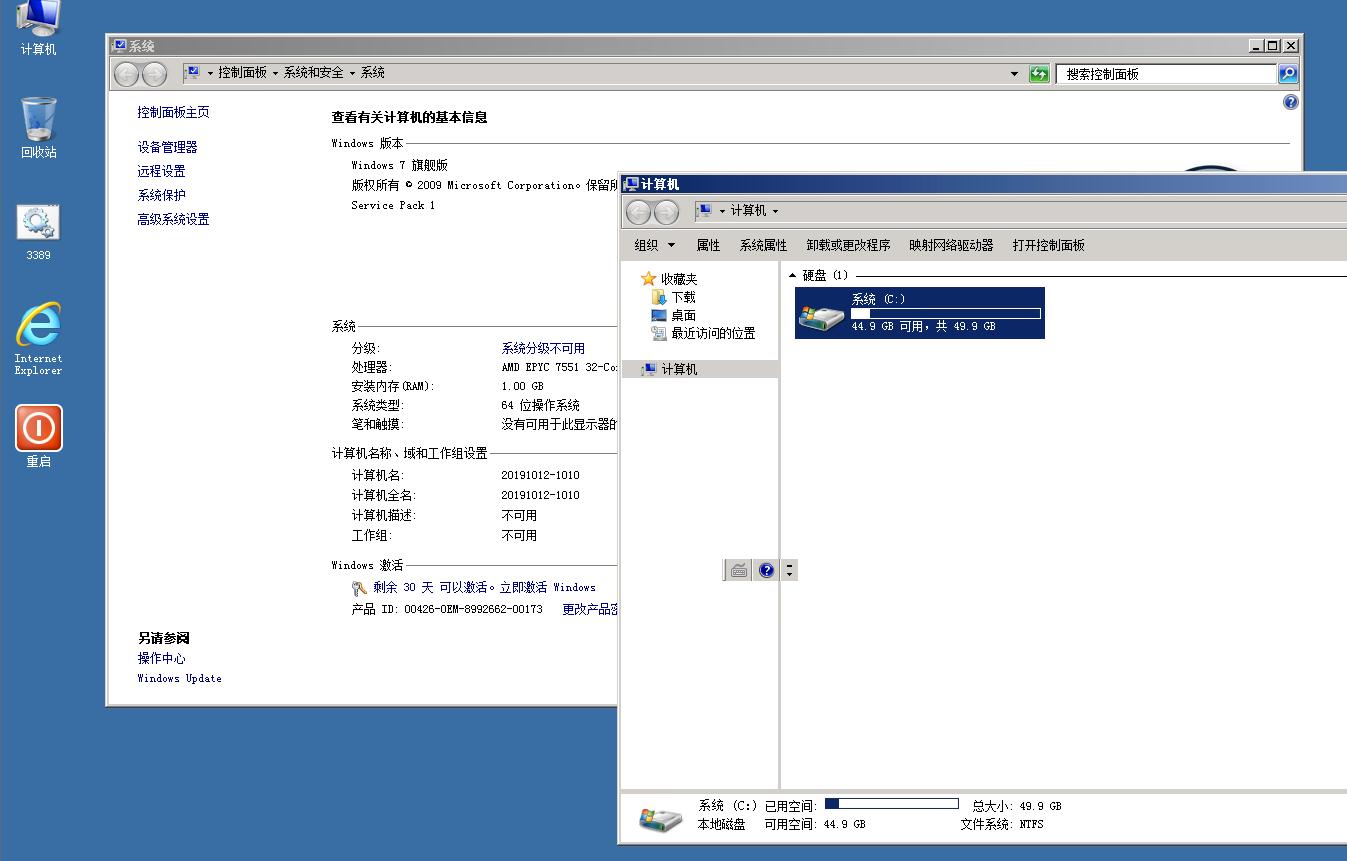Open the 组织 dropdown menu
Viewport: 1347px width, 861px height.
point(655,245)
